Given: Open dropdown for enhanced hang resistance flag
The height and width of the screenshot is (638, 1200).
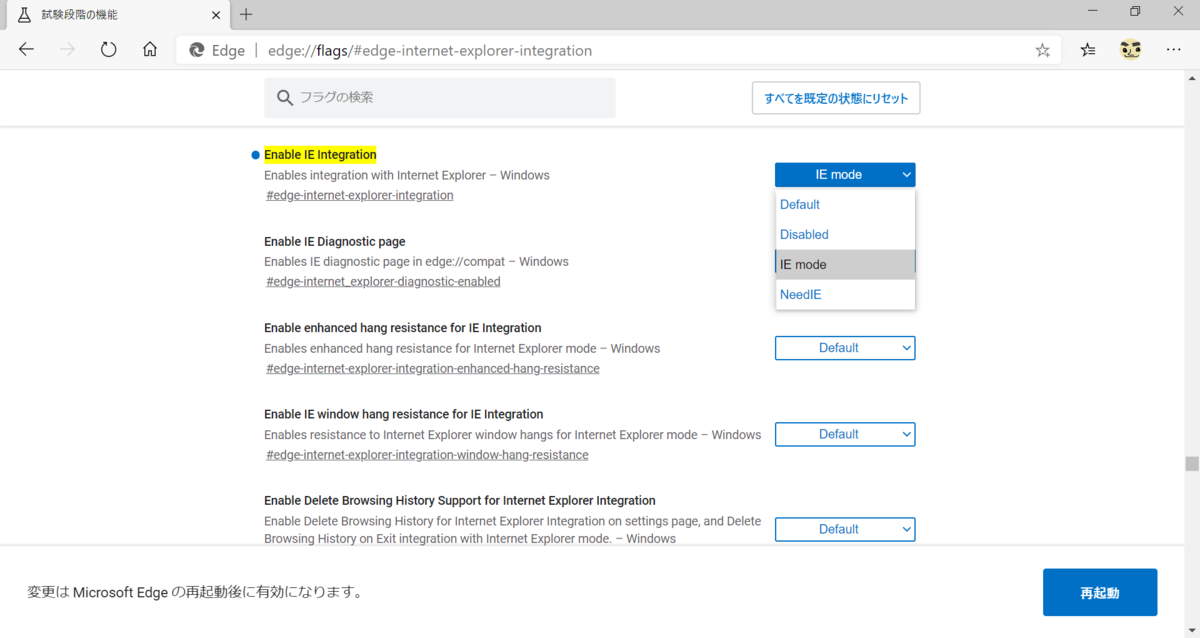Looking at the screenshot, I should click(x=845, y=348).
